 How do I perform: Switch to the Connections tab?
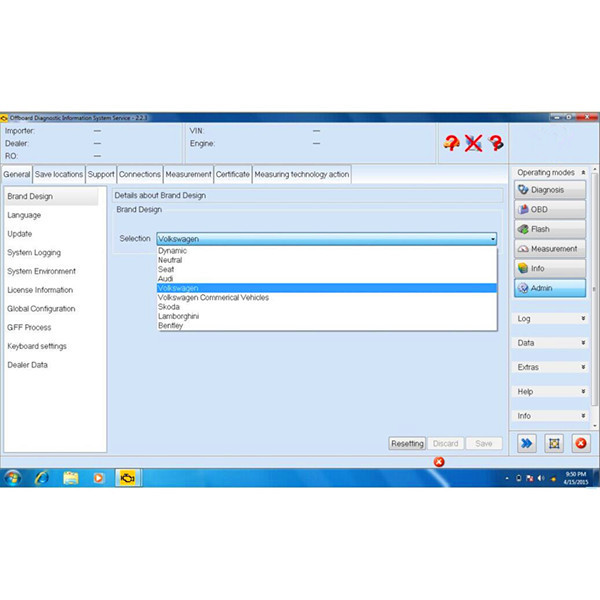click(x=140, y=174)
